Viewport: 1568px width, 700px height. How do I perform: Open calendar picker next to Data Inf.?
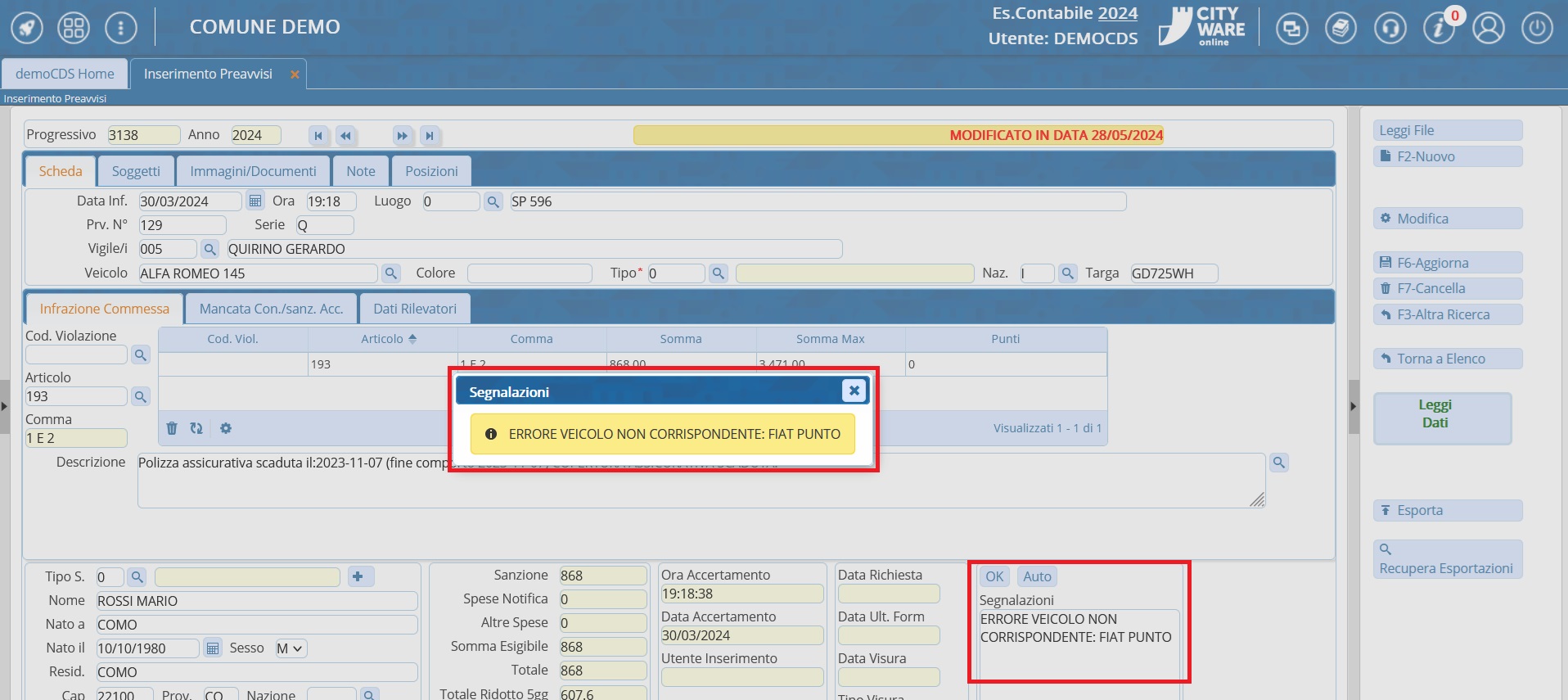(x=255, y=201)
